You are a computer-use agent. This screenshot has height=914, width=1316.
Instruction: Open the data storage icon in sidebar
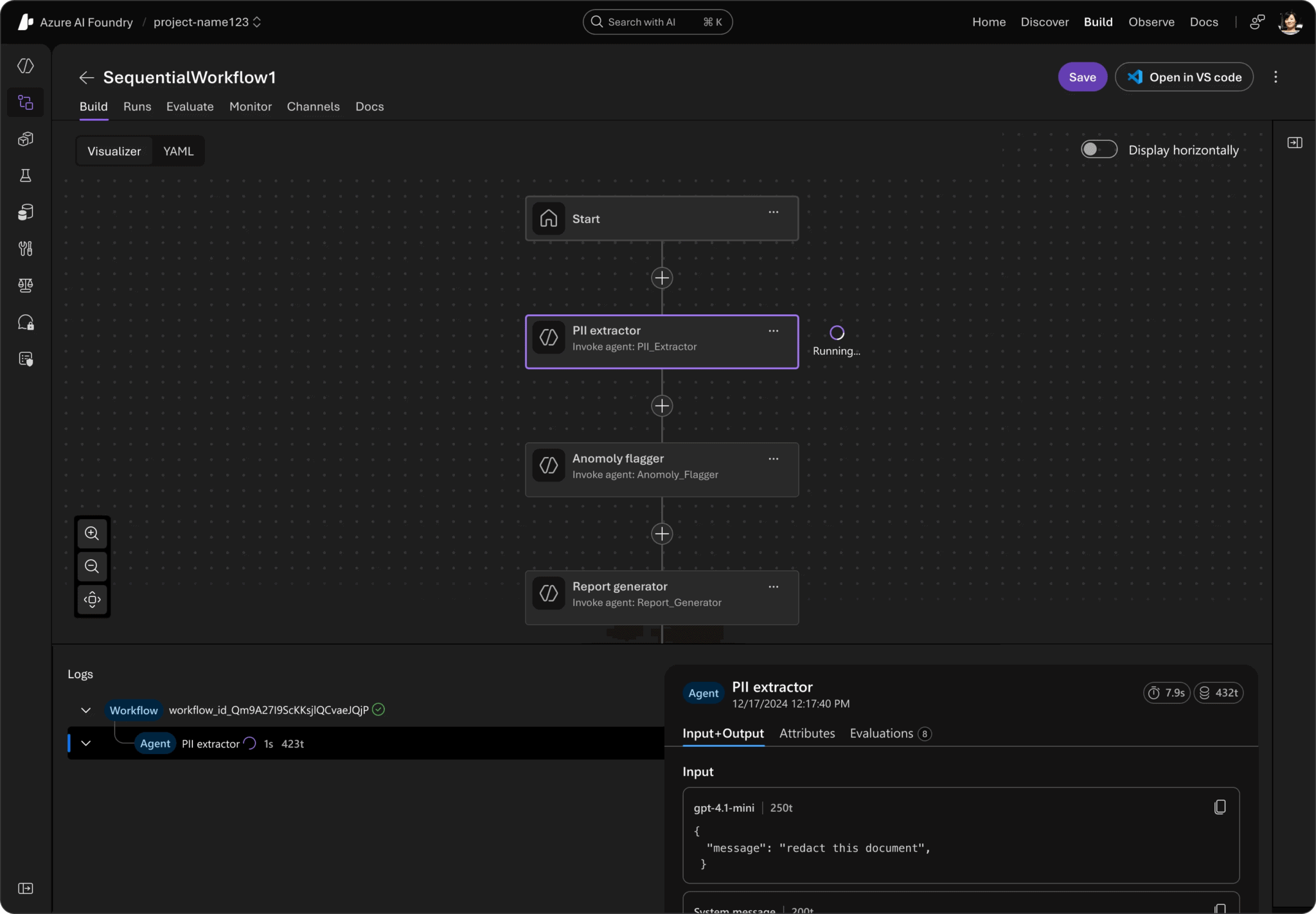click(26, 212)
